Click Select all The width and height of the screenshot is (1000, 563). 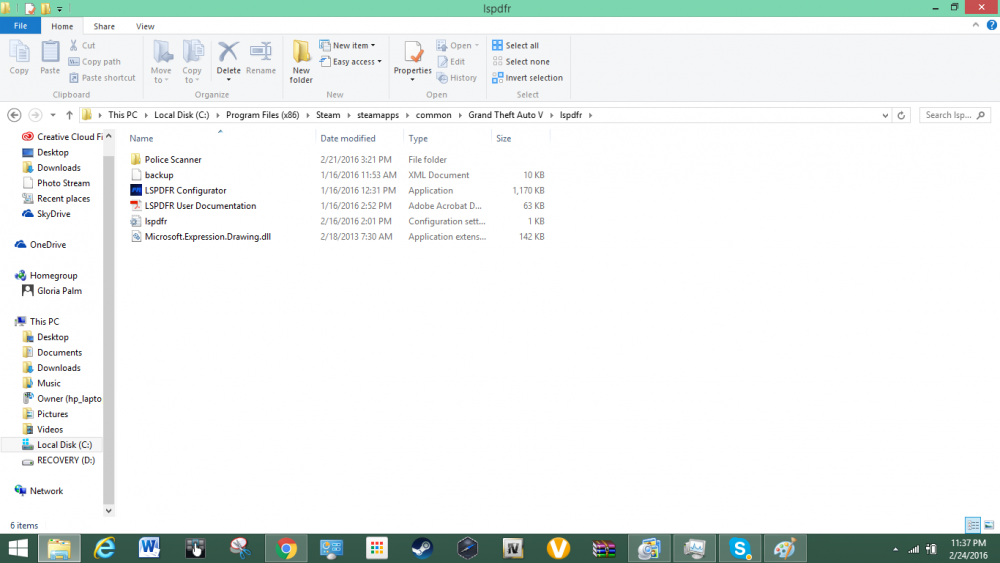click(515, 45)
